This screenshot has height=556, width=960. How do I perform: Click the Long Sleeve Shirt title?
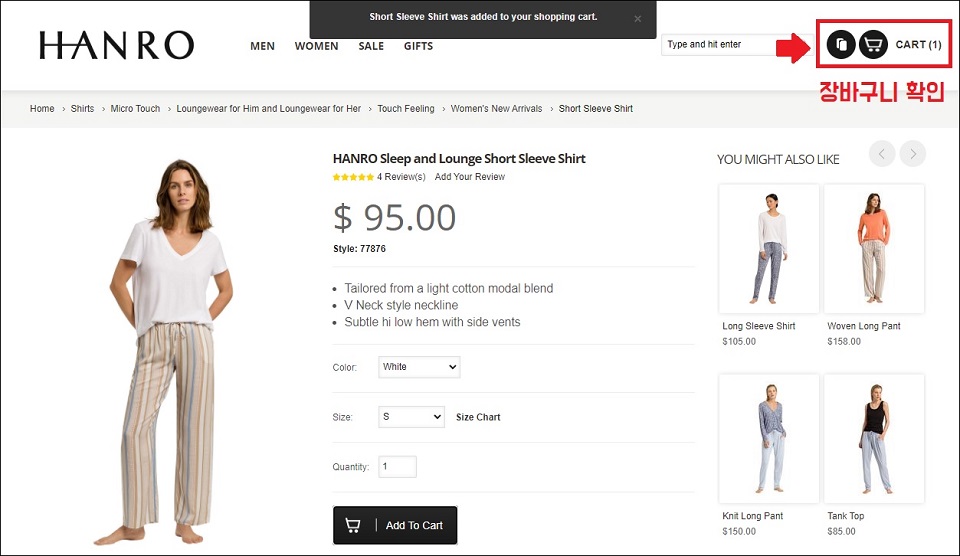point(759,326)
